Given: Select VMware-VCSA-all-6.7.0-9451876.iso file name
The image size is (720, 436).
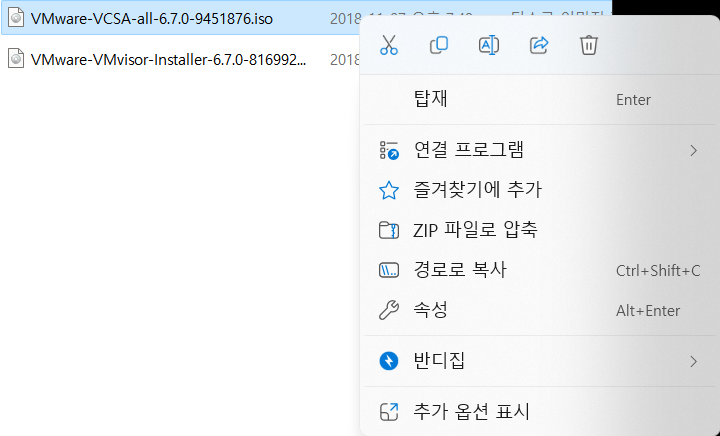Looking at the screenshot, I should click(152, 19).
